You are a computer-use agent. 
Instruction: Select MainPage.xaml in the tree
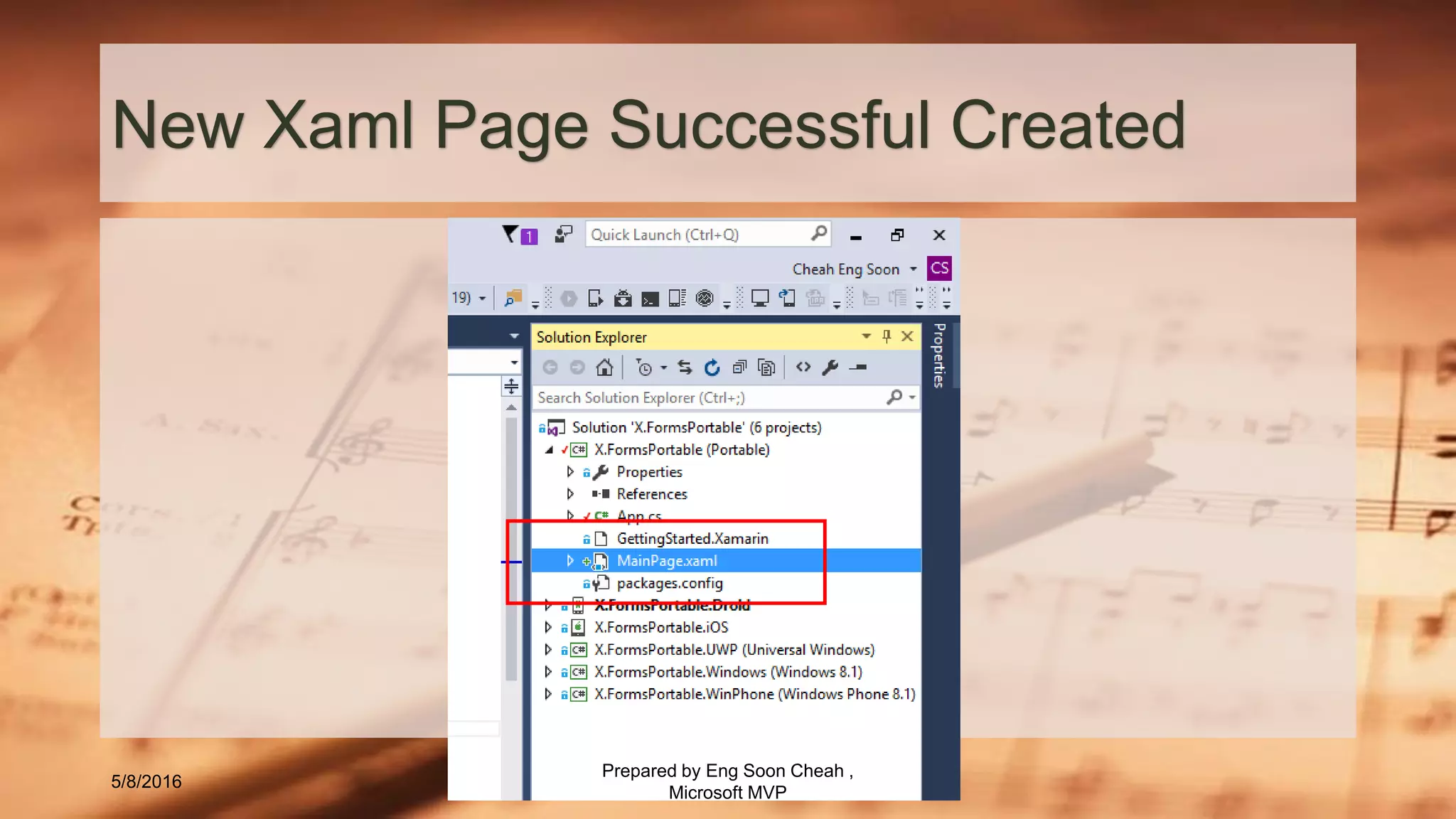click(x=667, y=561)
